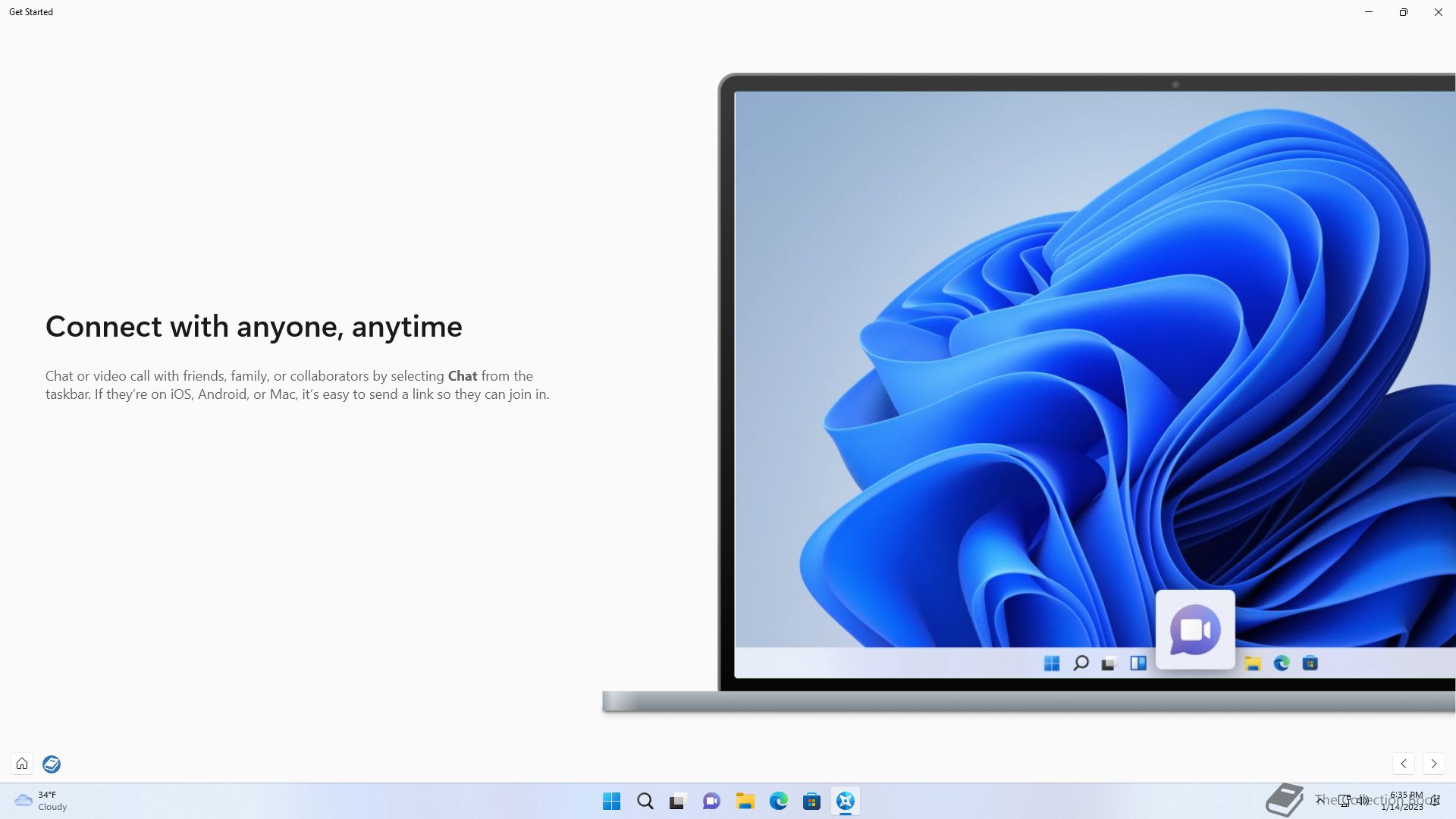The image size is (1456, 819).
Task: Launch Teams Chat from the taskbar
Action: pos(711,801)
